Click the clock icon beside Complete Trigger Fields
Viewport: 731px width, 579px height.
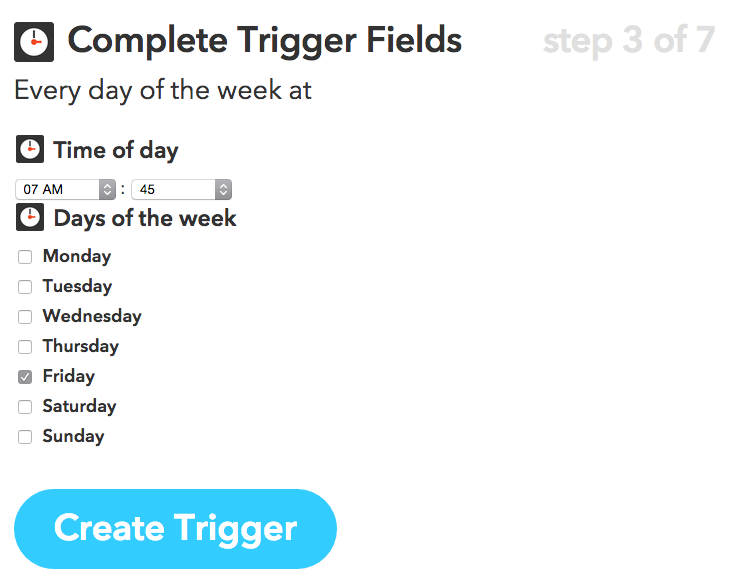[x=34, y=41]
